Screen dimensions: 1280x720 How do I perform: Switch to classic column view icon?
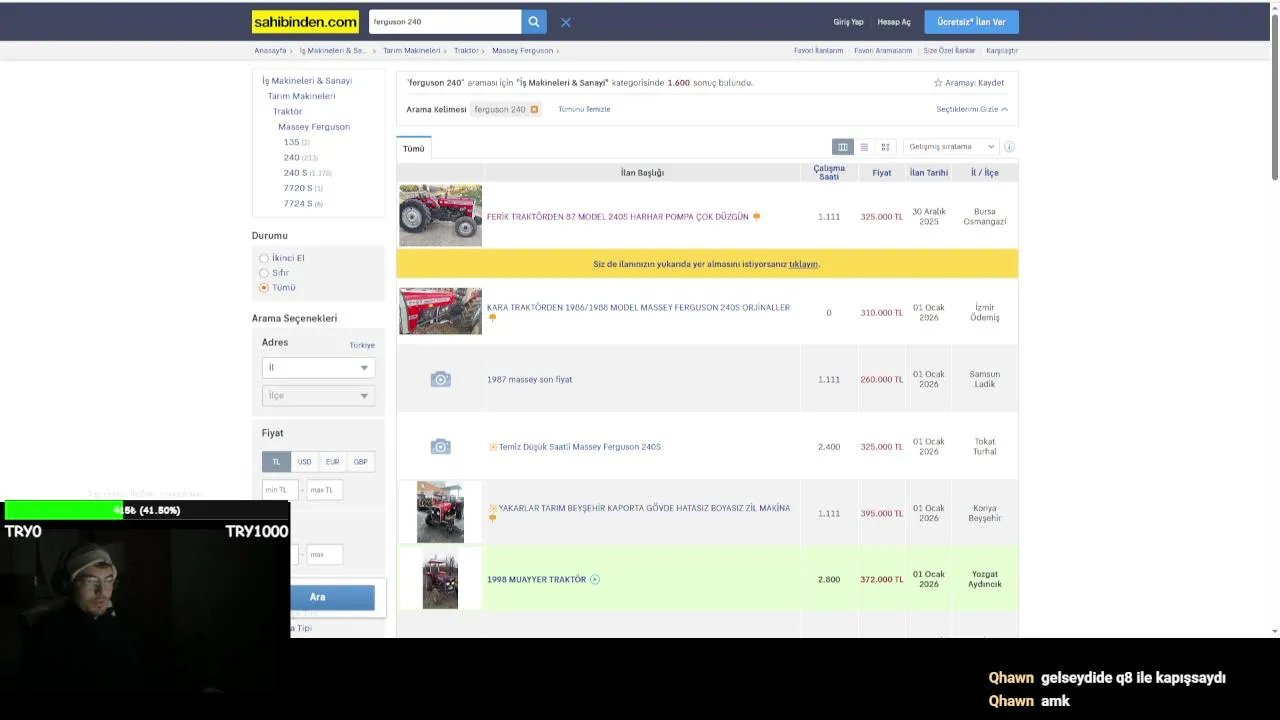coord(843,147)
